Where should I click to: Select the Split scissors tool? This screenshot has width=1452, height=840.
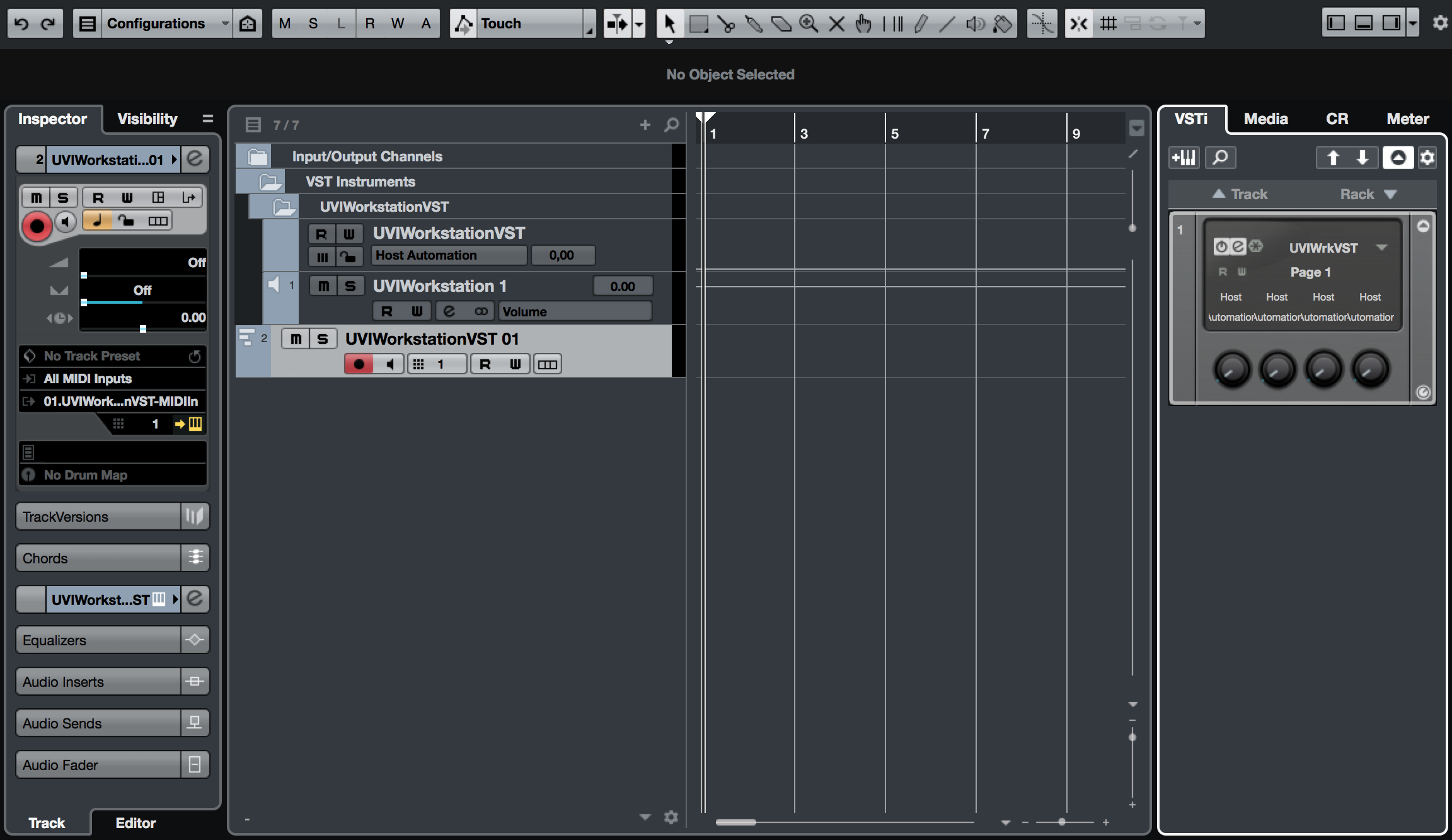pyautogui.click(x=726, y=24)
